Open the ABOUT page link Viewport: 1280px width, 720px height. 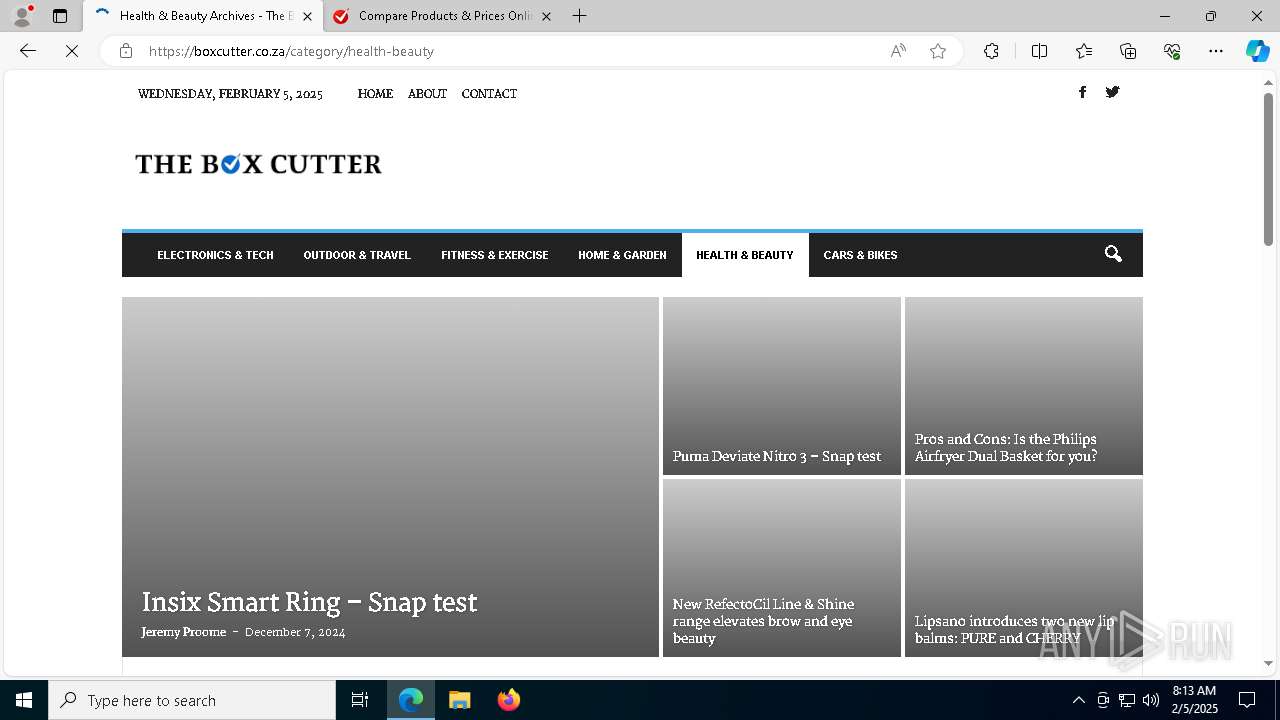427,94
